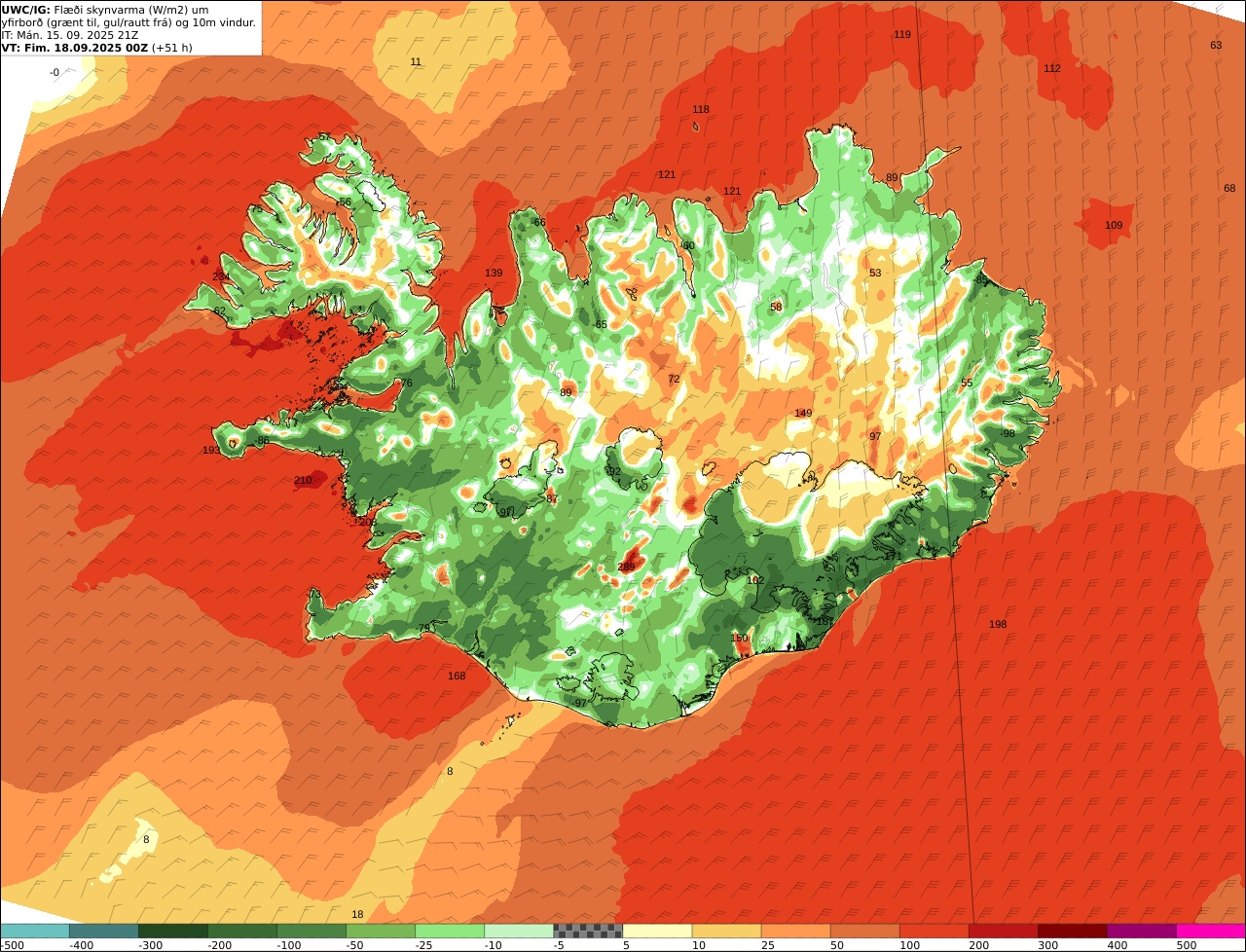
Task: Select the medium green -50 to -25 swatch
Action: [381, 931]
